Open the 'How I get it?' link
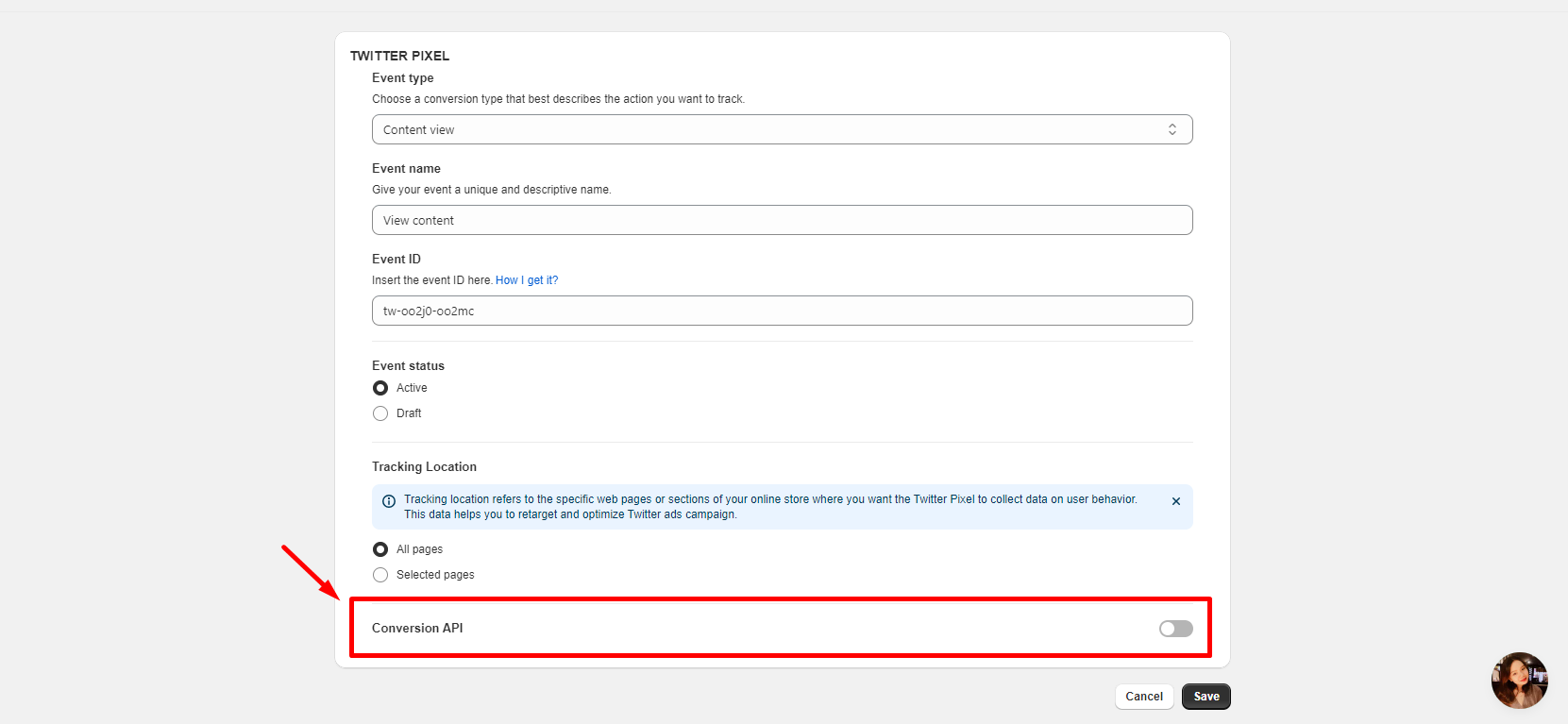 point(527,280)
